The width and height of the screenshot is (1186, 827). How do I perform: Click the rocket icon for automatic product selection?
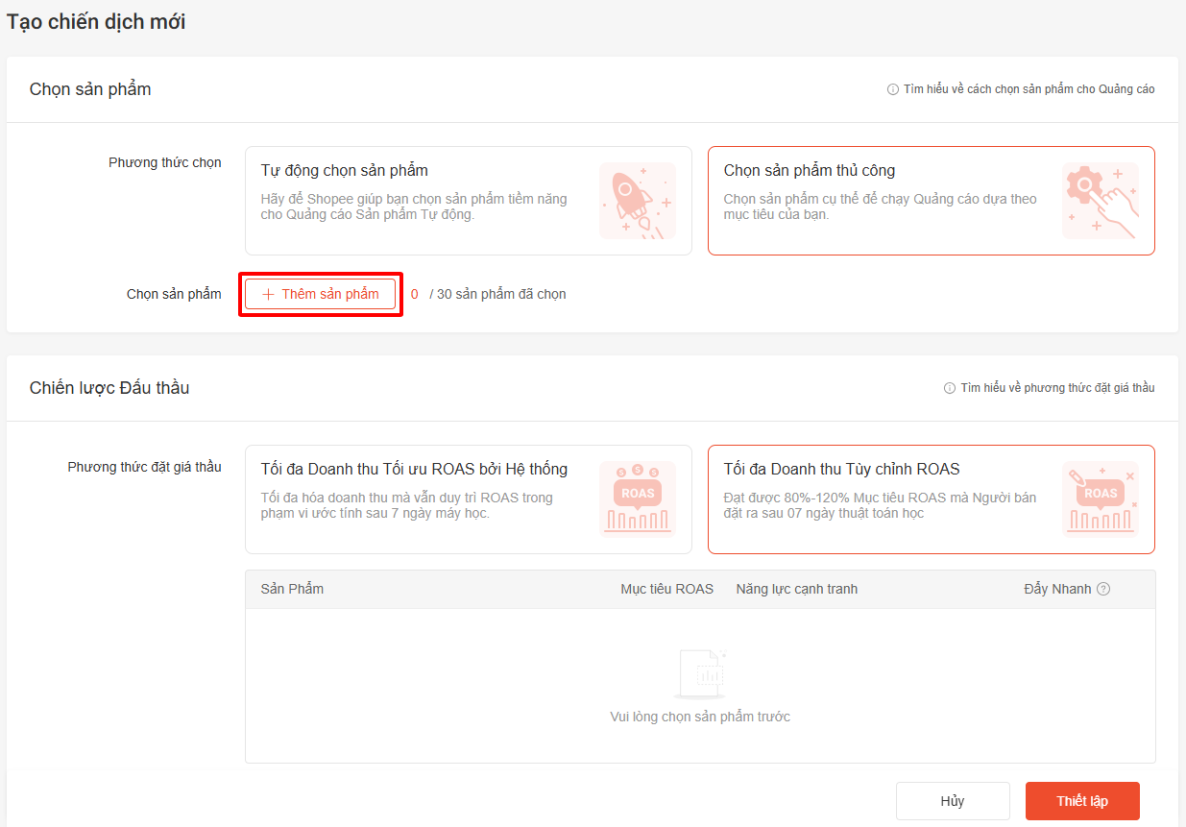637,201
